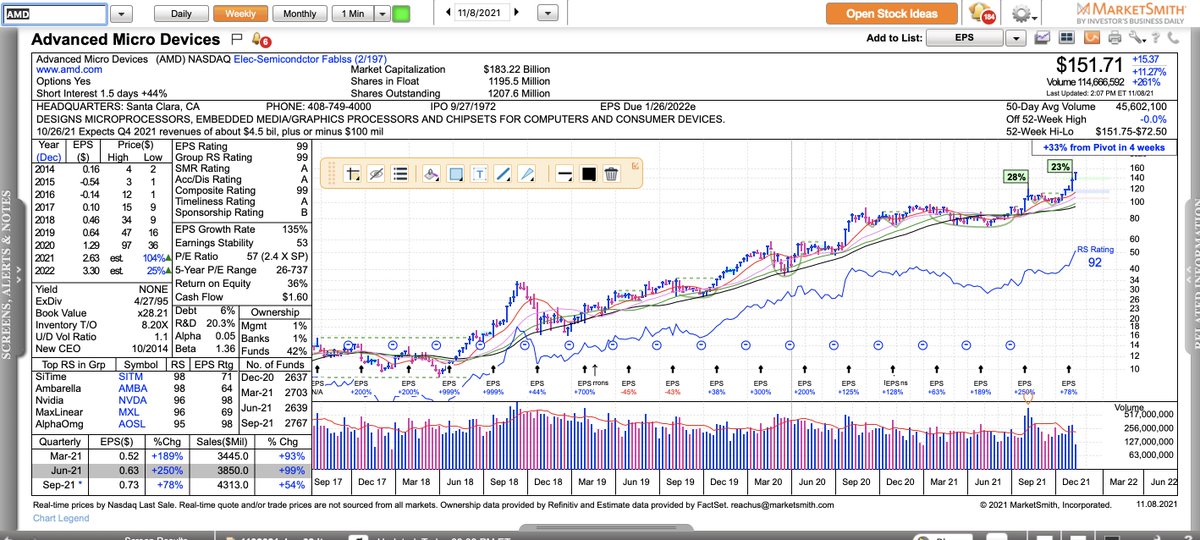Screen dimensions: 1200x540
Task: Click the 2021 estimate annual EPS row
Action: (x=103, y=256)
